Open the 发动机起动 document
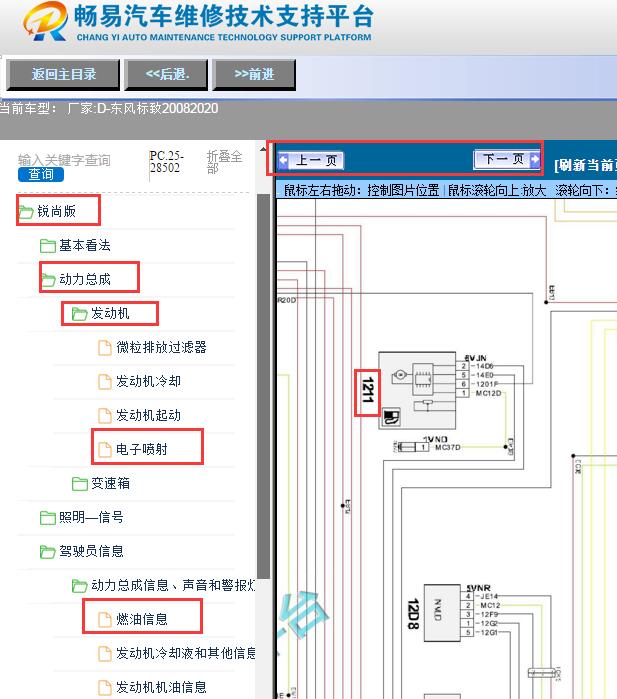Screen dimensions: 617x699 click(148, 415)
